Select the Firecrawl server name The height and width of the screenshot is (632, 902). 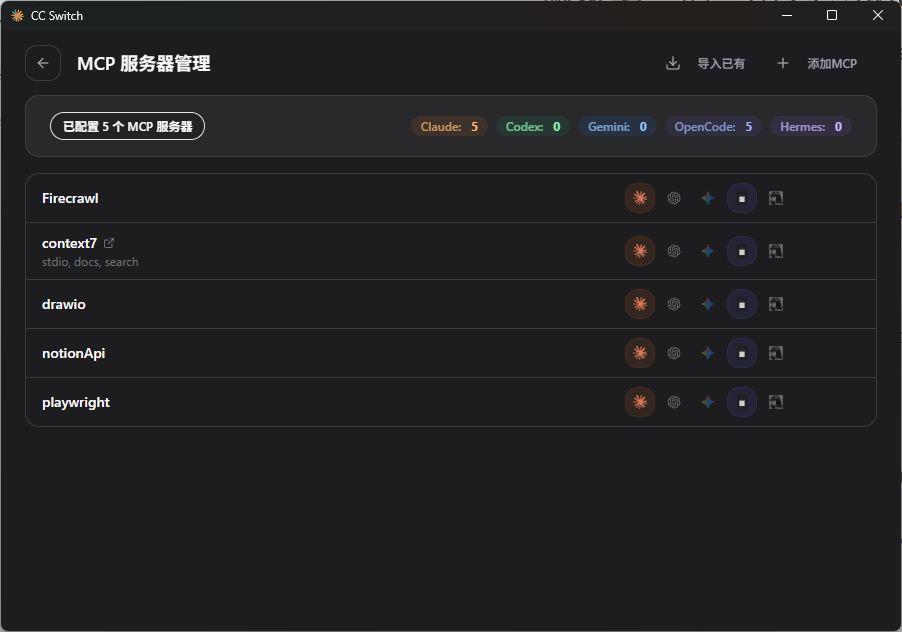coord(70,198)
